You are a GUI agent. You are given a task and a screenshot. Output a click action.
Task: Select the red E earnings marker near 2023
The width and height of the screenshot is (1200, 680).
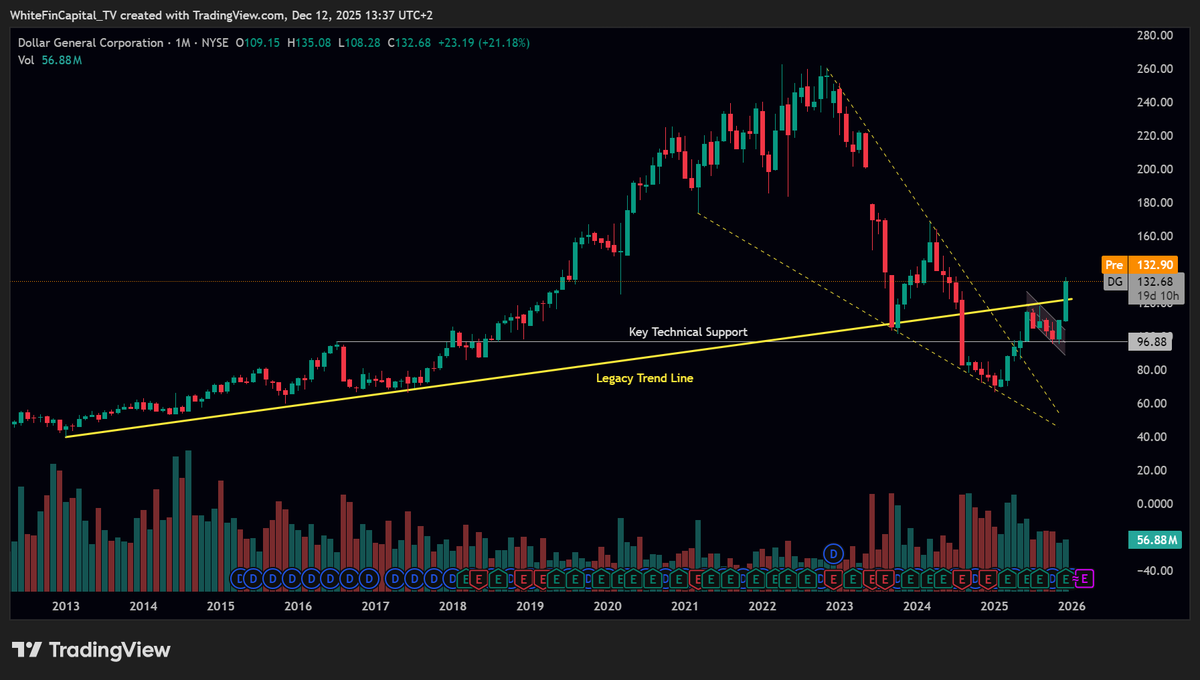coord(835,578)
